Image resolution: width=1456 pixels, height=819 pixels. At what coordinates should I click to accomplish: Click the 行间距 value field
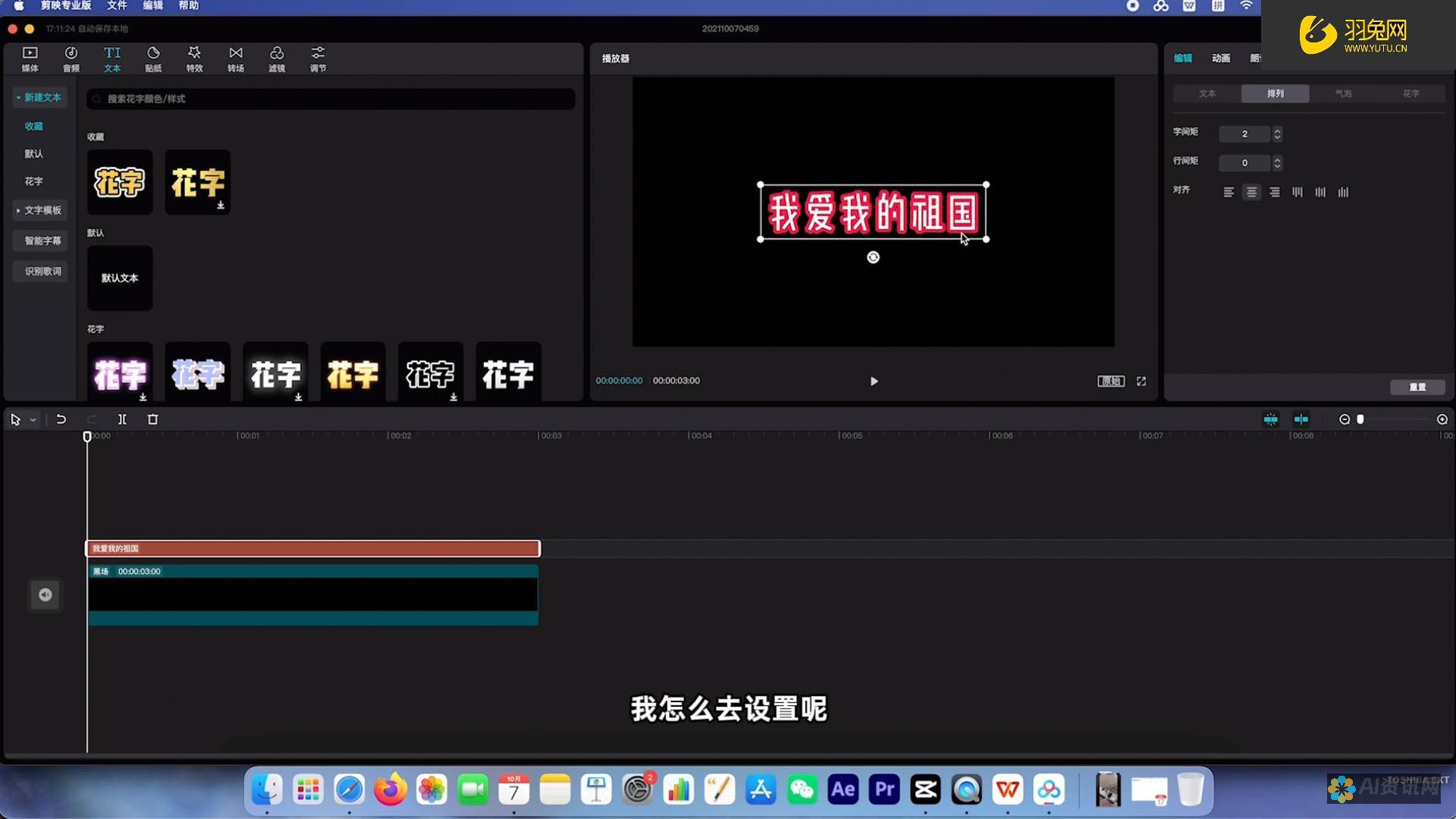(x=1244, y=163)
